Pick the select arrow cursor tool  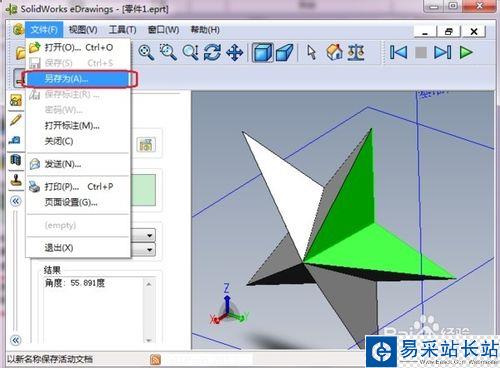click(x=311, y=52)
